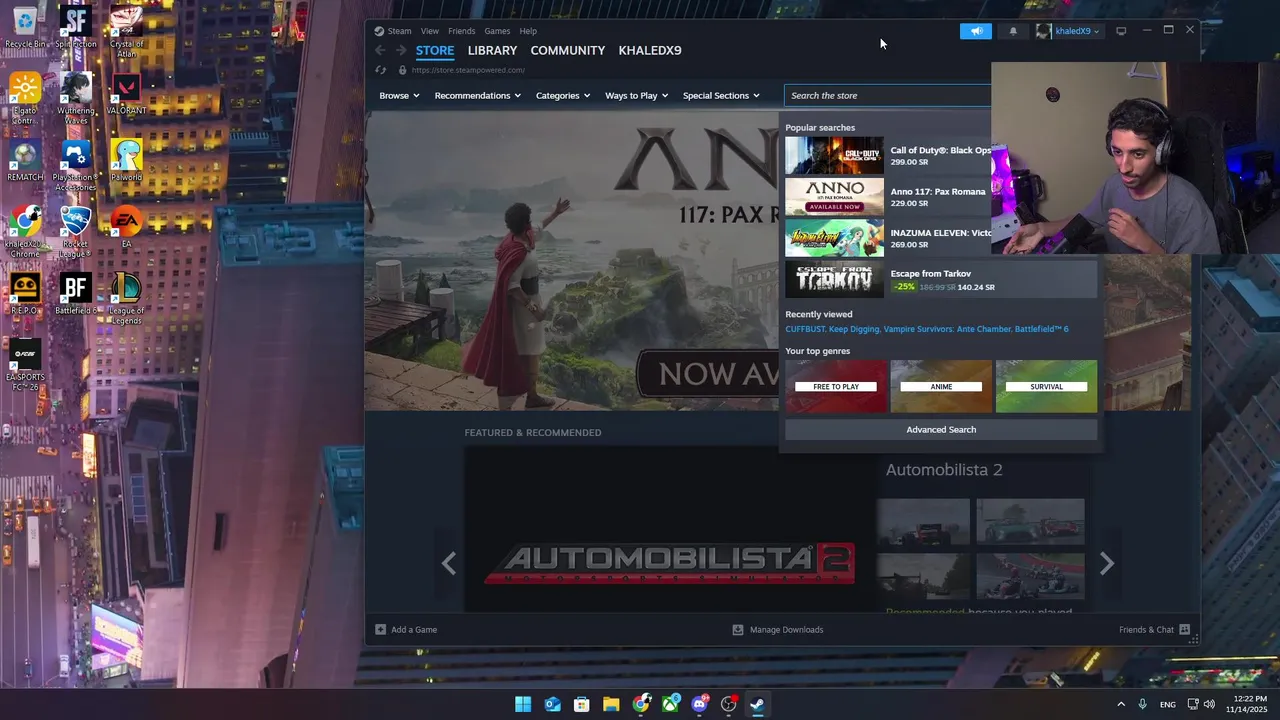Switch to the LIBRARY tab
Image resolution: width=1280 pixels, height=720 pixels.
[492, 50]
